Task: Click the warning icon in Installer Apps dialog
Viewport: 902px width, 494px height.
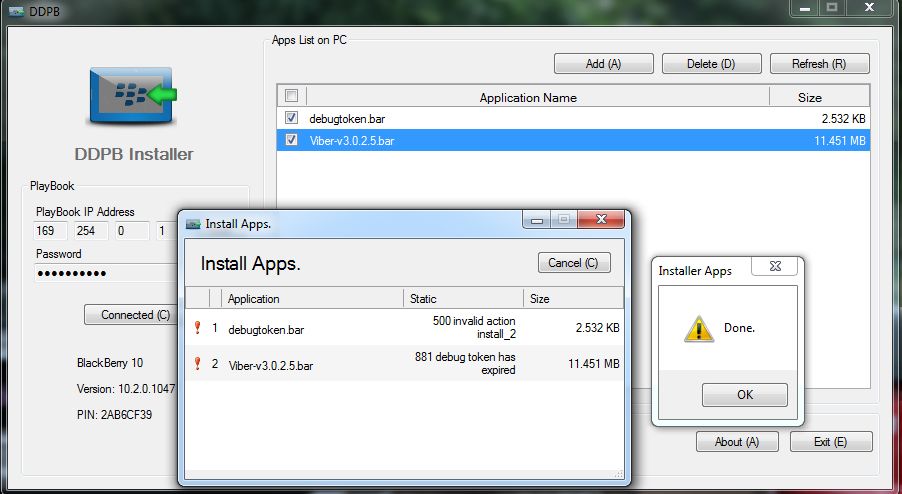Action: 698,329
